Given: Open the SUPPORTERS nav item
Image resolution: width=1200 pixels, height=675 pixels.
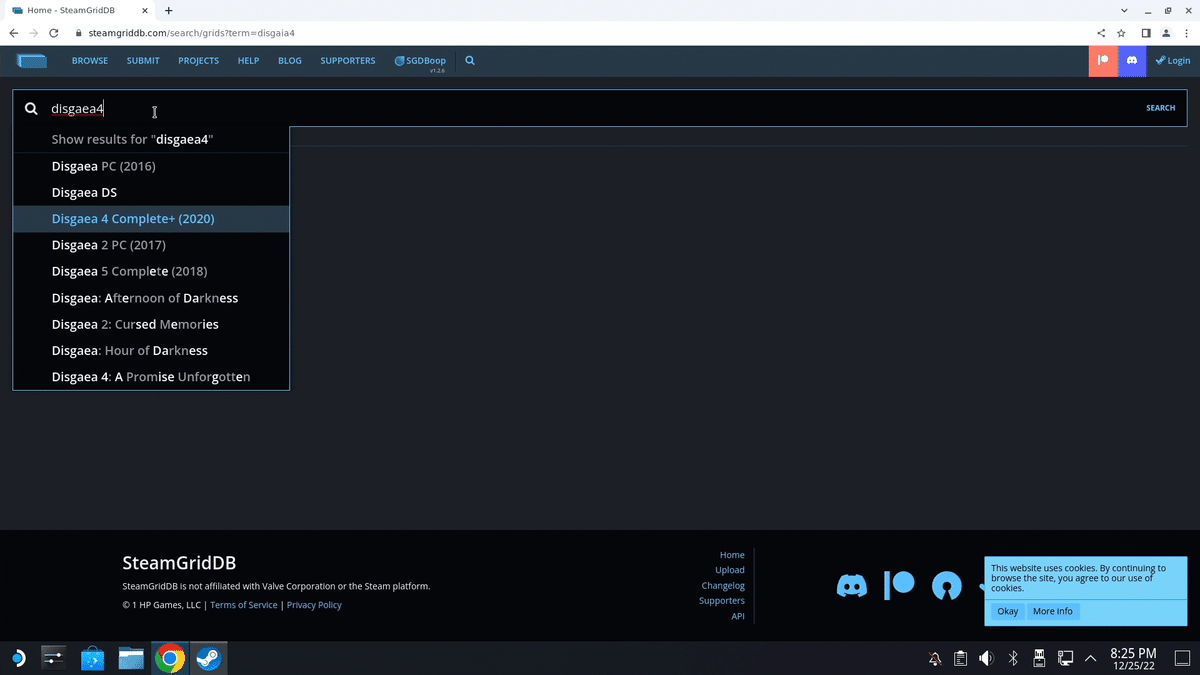Looking at the screenshot, I should click(348, 61).
